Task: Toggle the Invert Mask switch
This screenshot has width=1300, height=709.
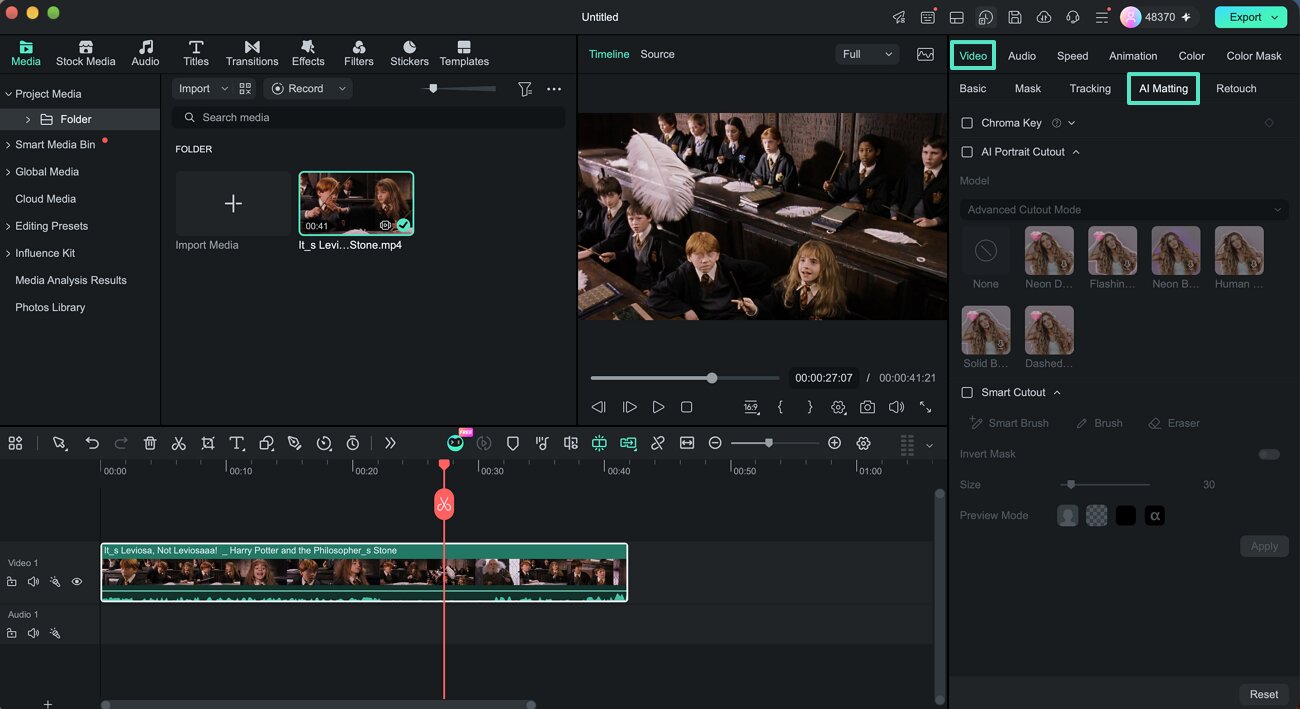Action: pyautogui.click(x=1269, y=454)
